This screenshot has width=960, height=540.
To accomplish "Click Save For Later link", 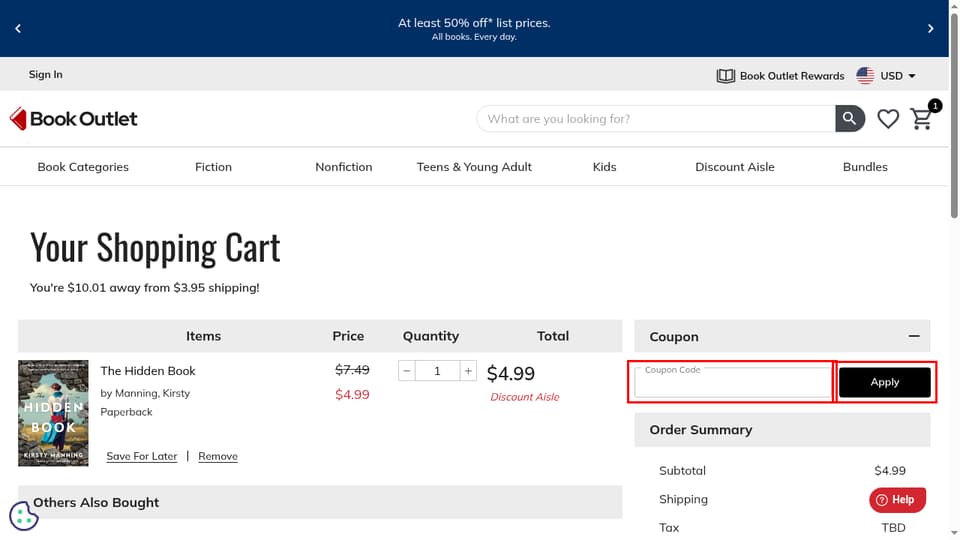I will point(141,456).
